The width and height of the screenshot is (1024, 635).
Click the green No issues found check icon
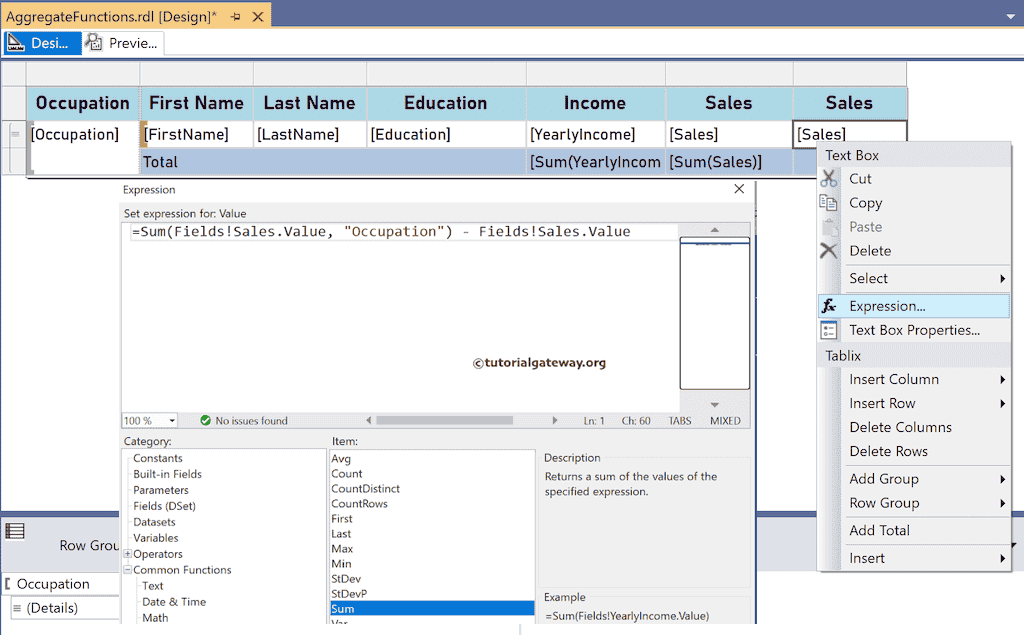tap(206, 421)
